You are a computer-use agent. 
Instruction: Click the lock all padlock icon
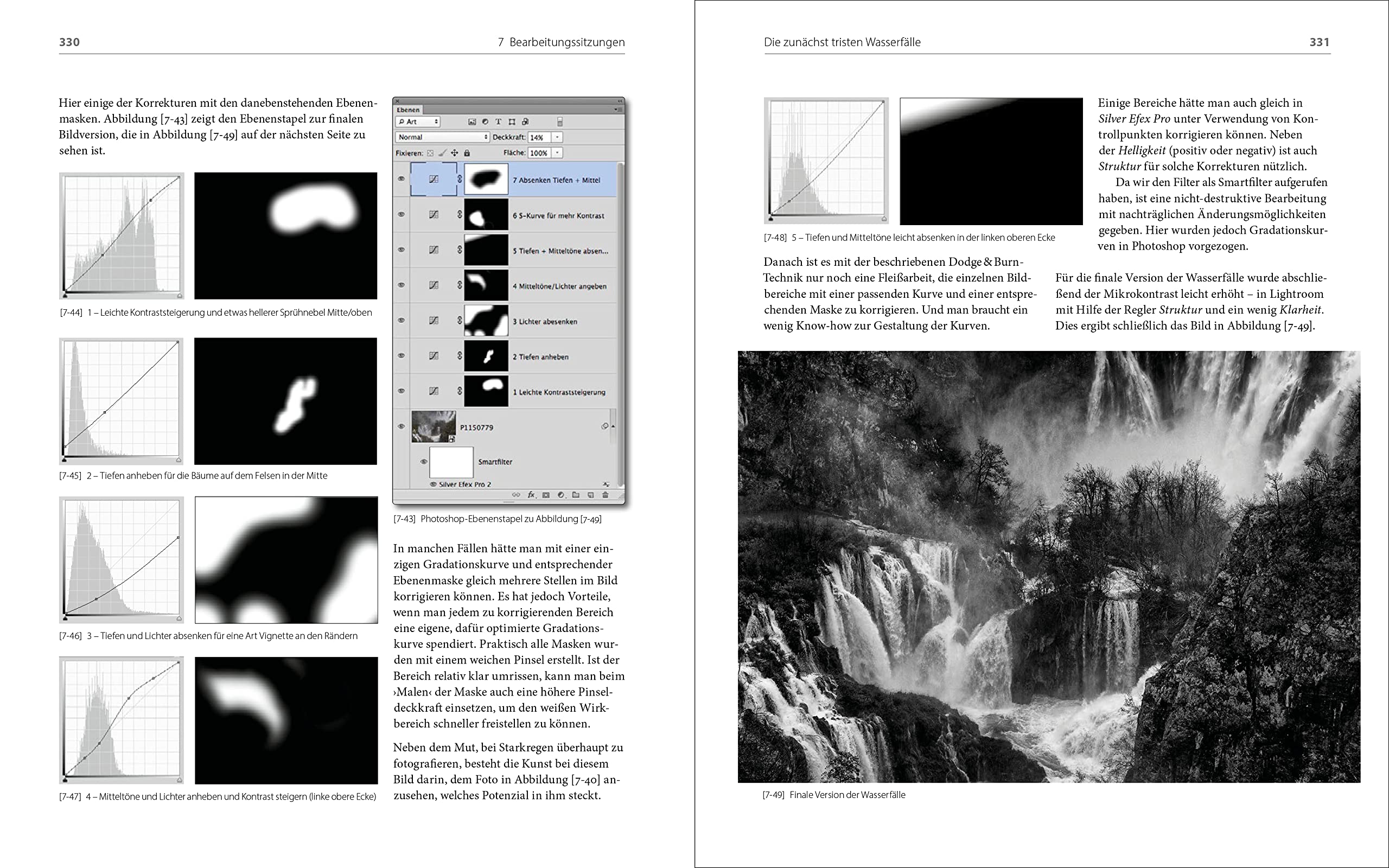pyautogui.click(x=467, y=154)
